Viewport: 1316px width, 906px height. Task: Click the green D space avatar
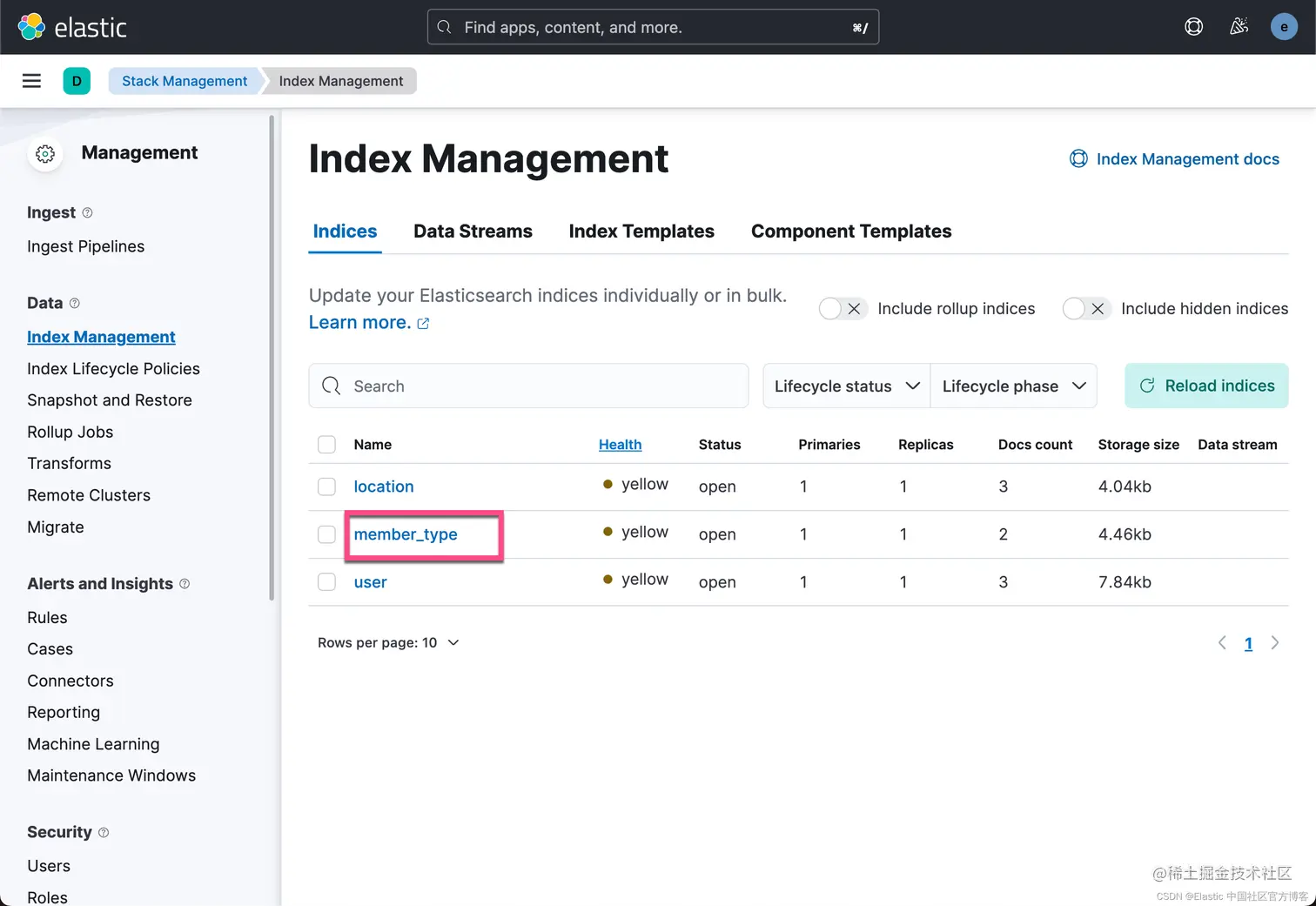click(77, 81)
